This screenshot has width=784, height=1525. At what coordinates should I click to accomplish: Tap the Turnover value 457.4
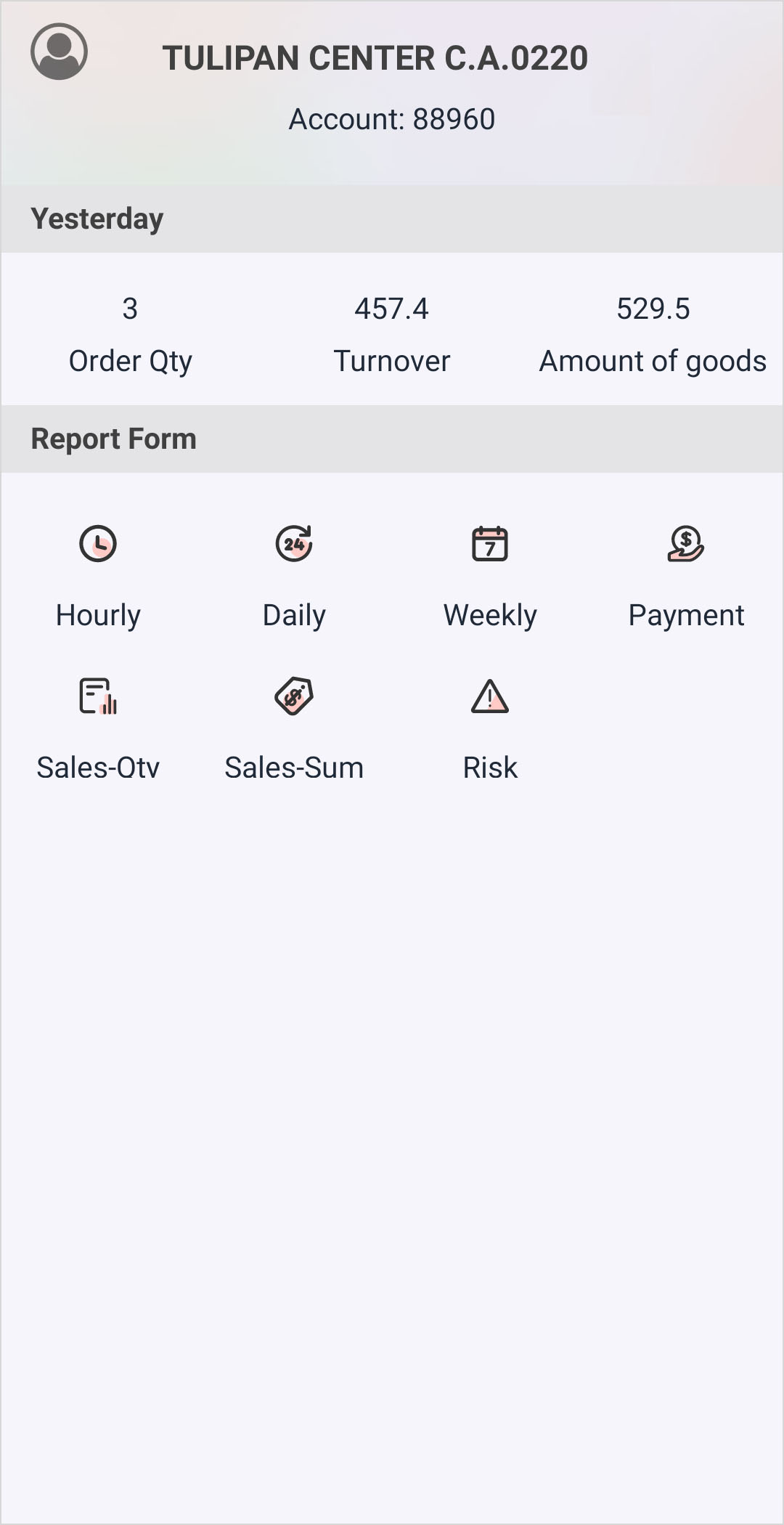[x=391, y=309]
